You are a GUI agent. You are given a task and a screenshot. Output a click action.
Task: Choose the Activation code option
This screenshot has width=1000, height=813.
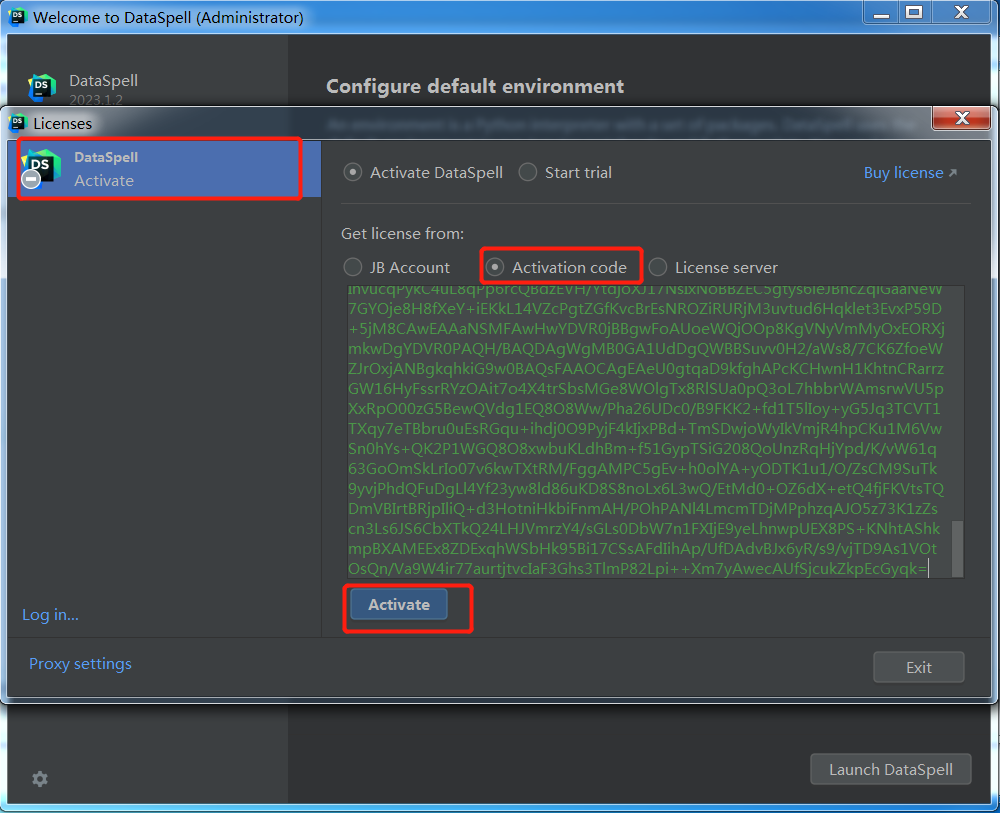click(x=494, y=267)
